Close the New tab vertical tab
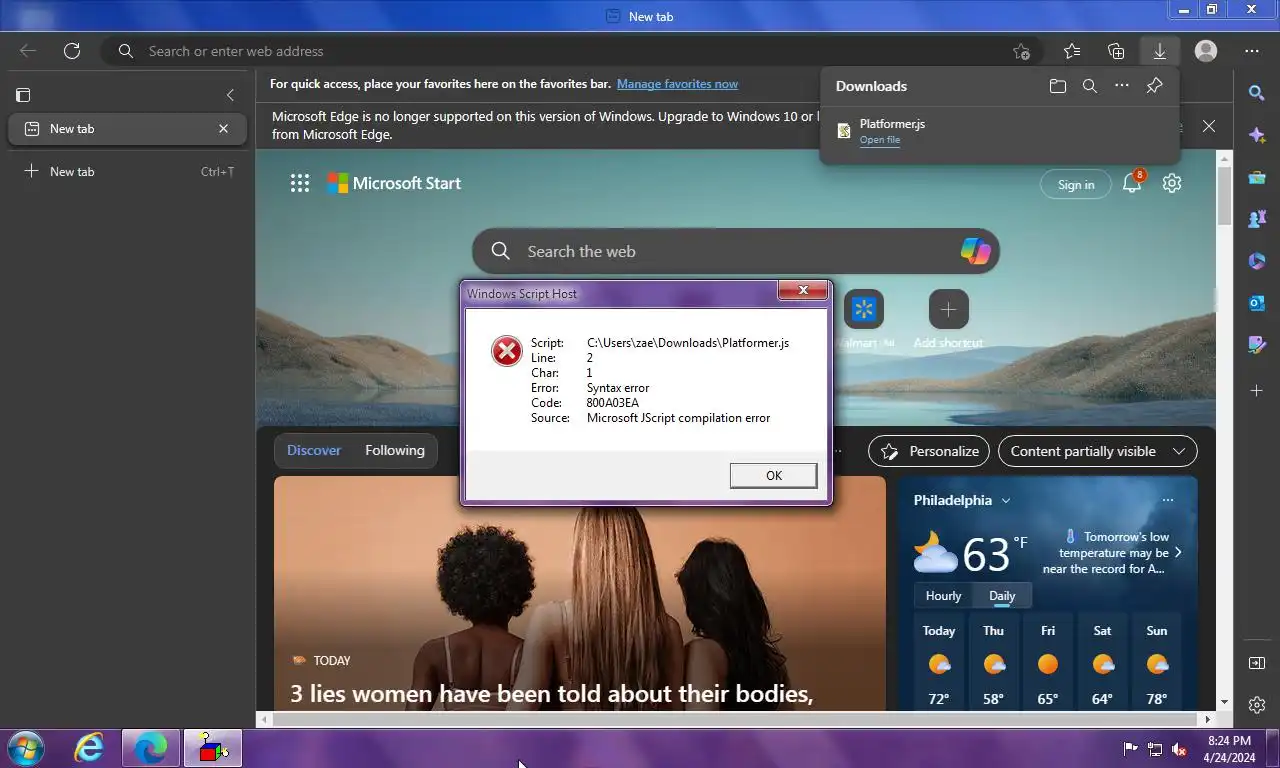 coord(224,128)
